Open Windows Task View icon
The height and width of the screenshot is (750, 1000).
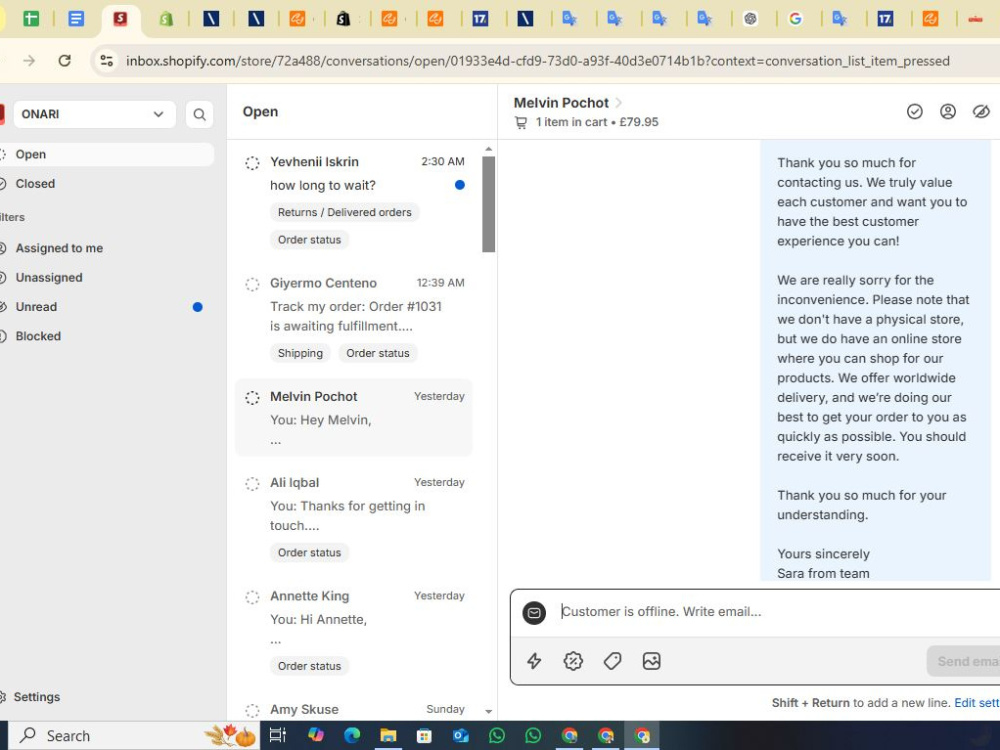coord(277,735)
